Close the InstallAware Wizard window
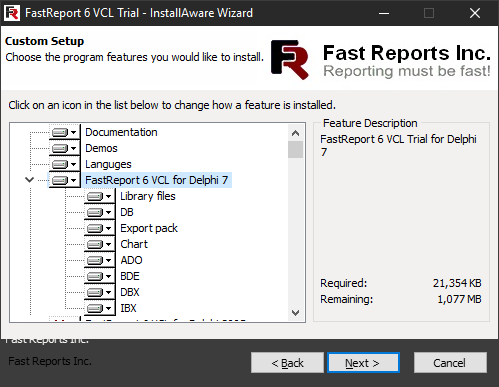Screen dimensions: 499x387 [x=475, y=13]
